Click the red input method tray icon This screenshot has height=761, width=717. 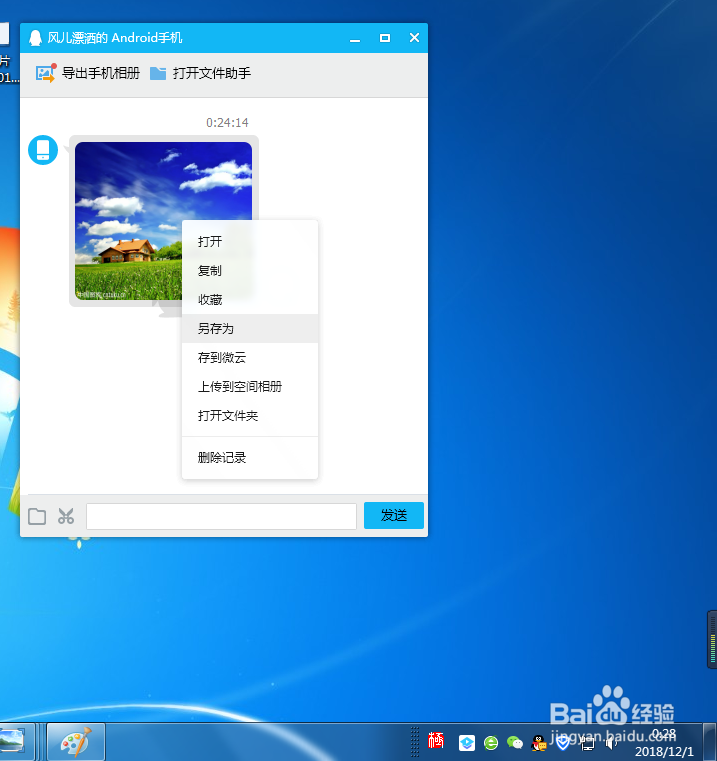pos(435,741)
